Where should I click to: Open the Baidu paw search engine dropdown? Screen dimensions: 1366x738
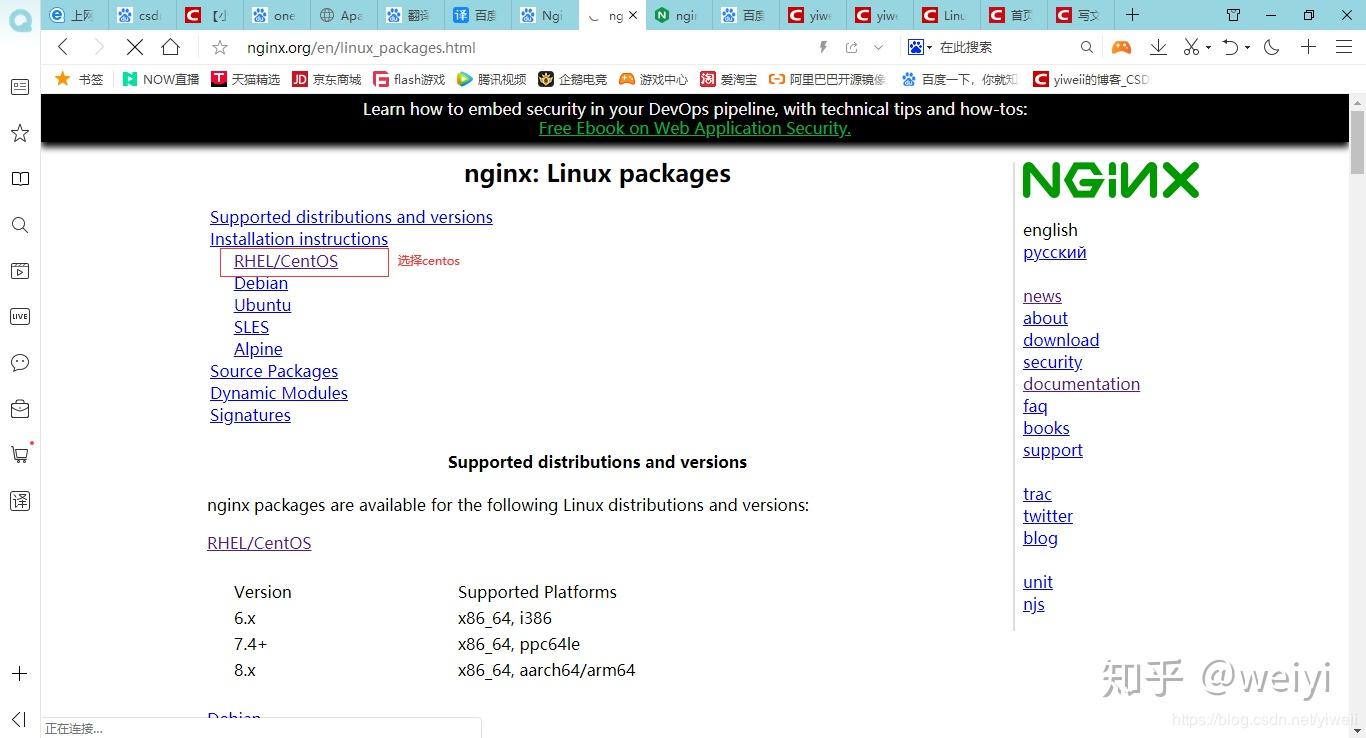pyautogui.click(x=919, y=47)
